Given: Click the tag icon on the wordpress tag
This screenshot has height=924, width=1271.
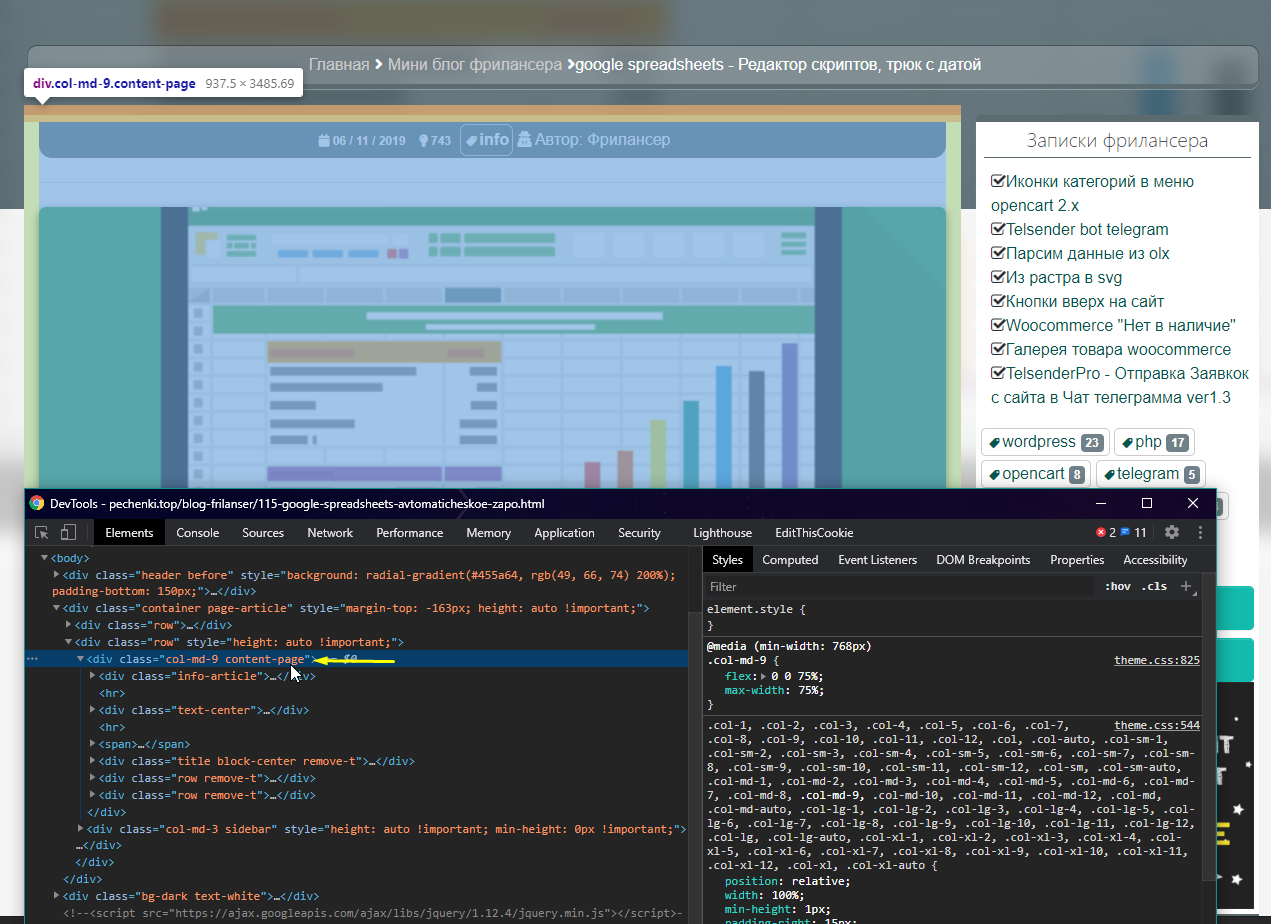Looking at the screenshot, I should (x=995, y=442).
